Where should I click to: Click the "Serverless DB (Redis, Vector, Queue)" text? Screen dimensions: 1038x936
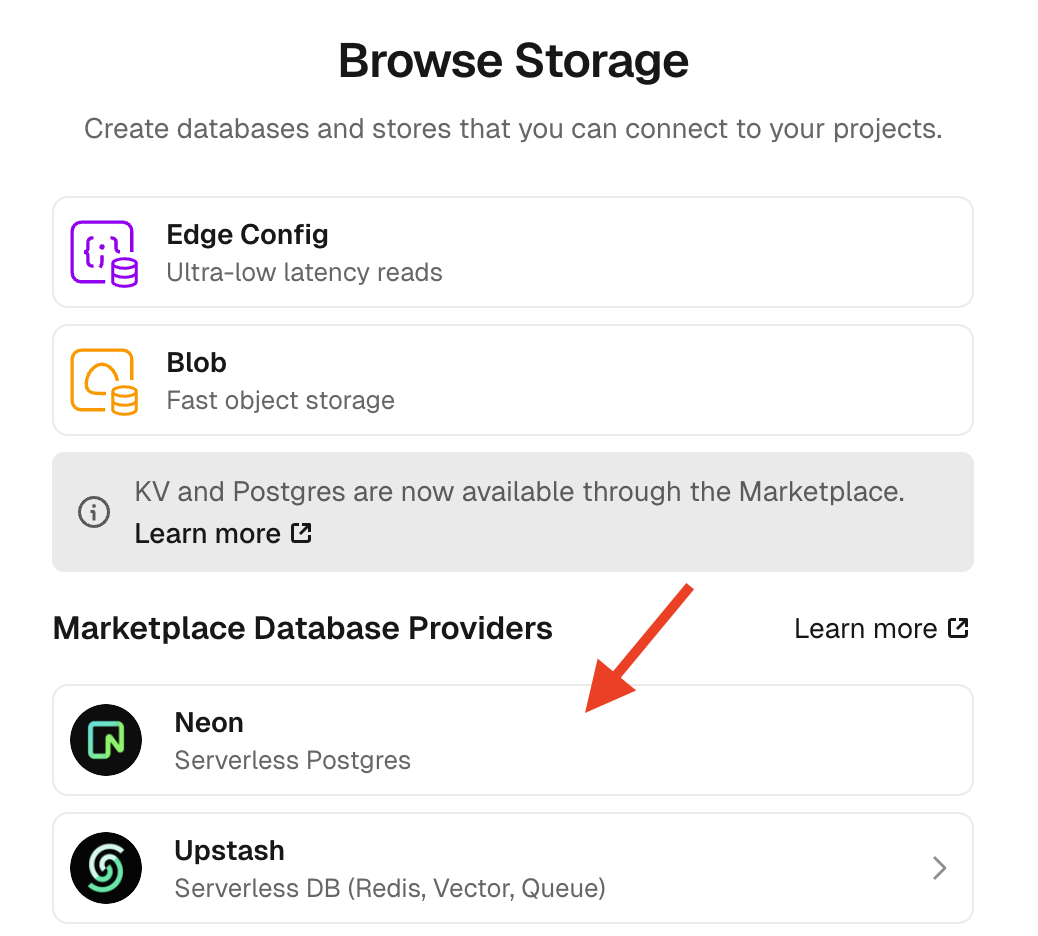click(x=390, y=888)
